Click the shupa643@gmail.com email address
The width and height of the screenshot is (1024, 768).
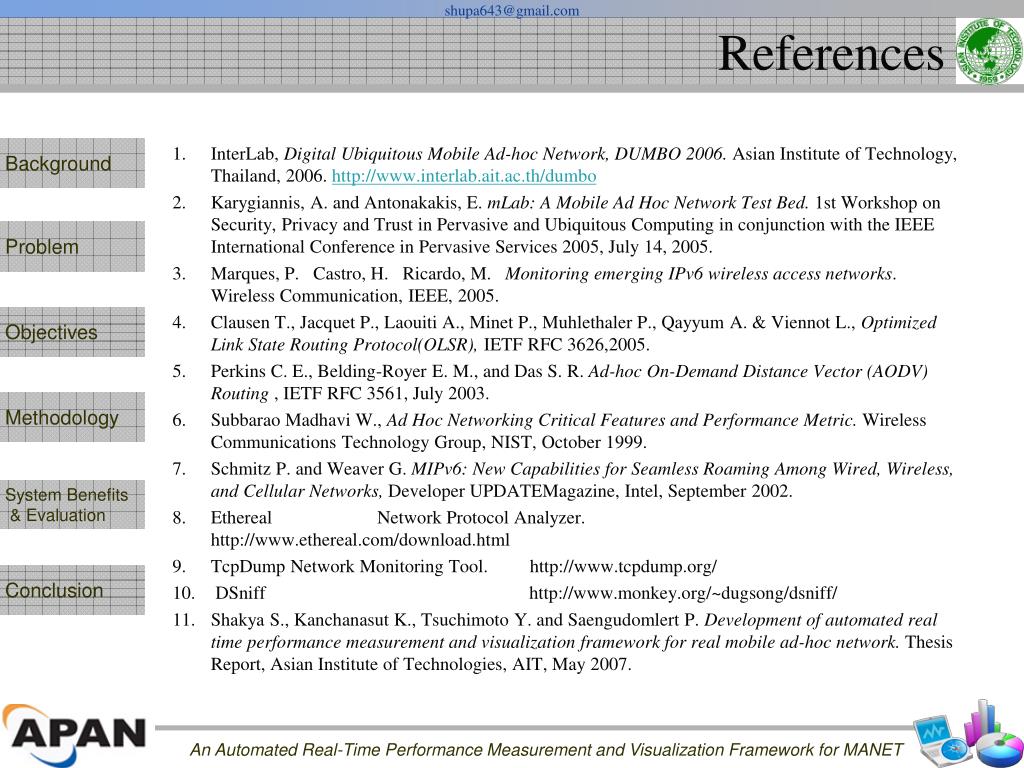[511, 10]
